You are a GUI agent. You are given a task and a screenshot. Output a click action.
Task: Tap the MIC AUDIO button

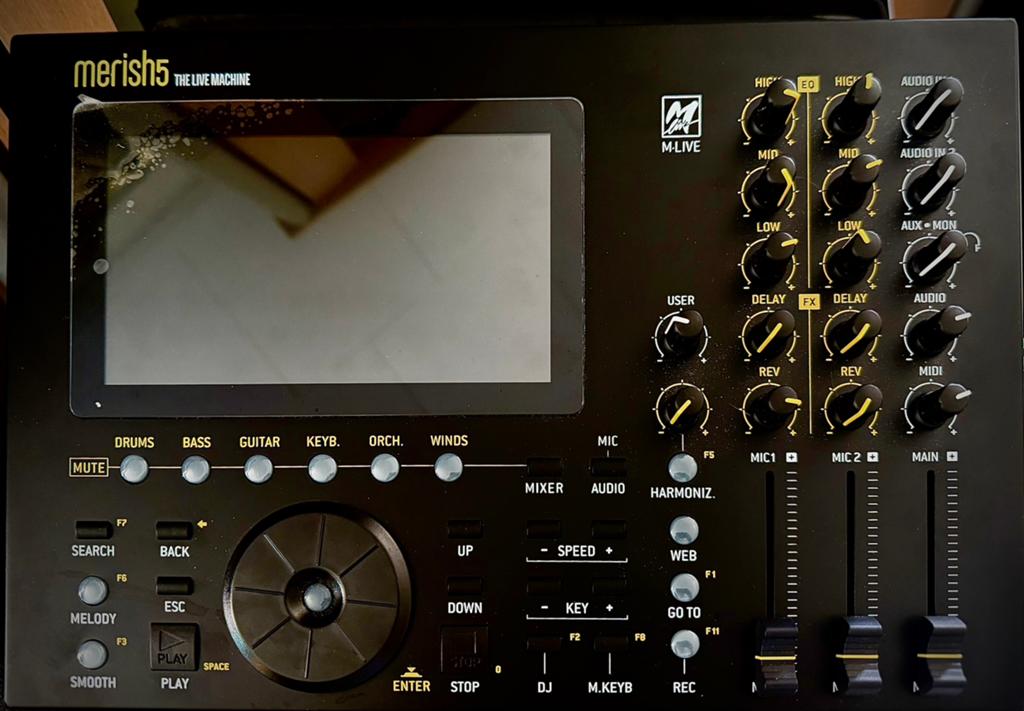[x=607, y=466]
